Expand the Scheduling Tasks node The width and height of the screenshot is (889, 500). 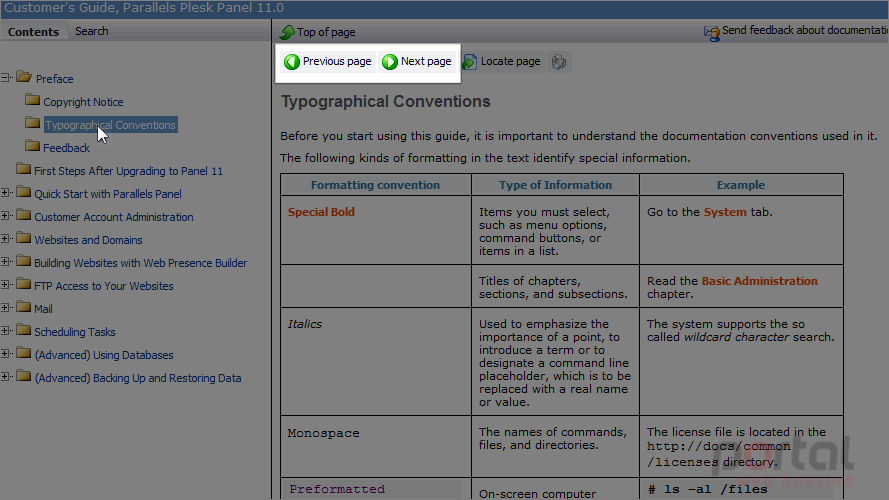click(5, 330)
